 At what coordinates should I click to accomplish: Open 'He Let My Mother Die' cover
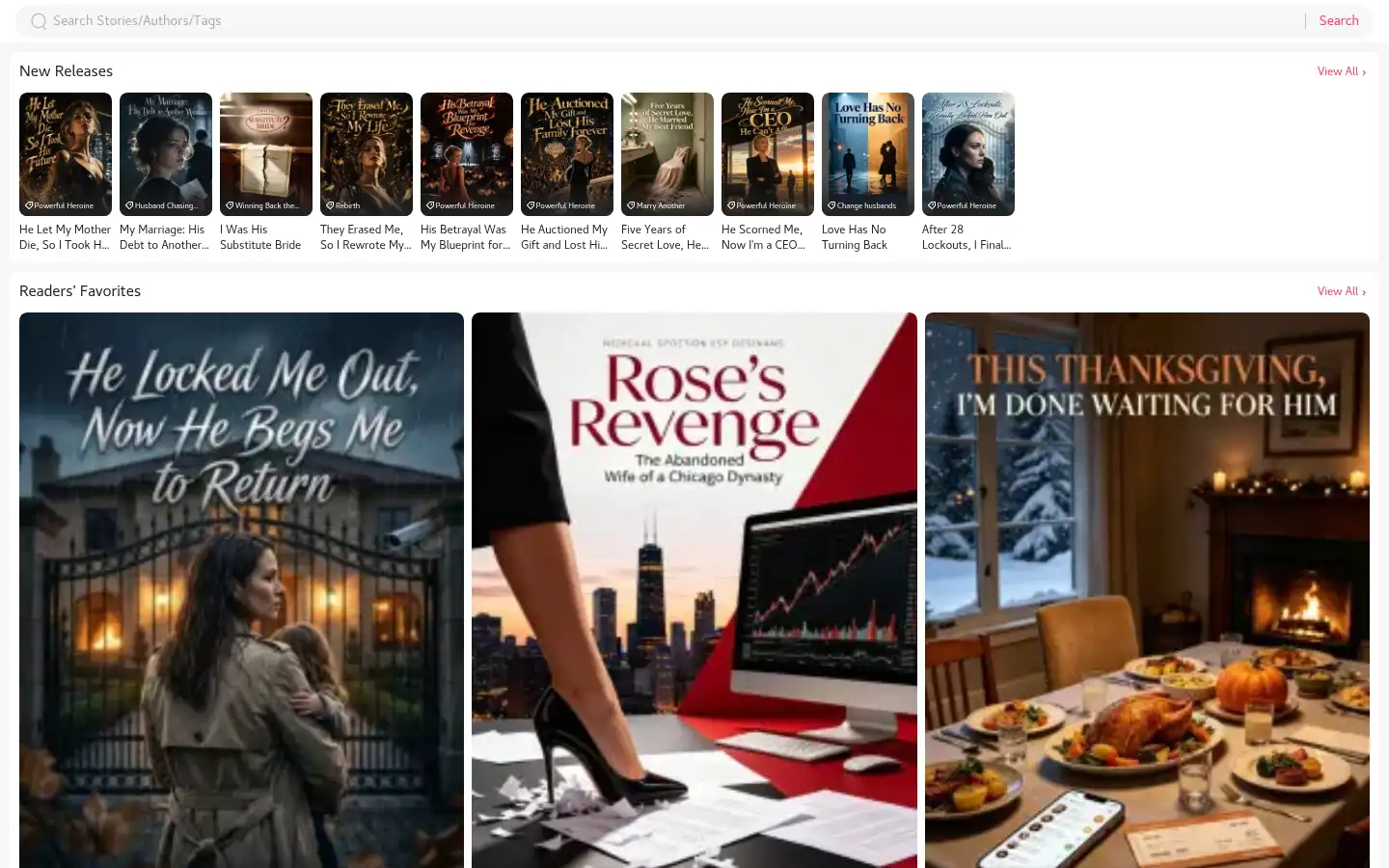point(66,154)
